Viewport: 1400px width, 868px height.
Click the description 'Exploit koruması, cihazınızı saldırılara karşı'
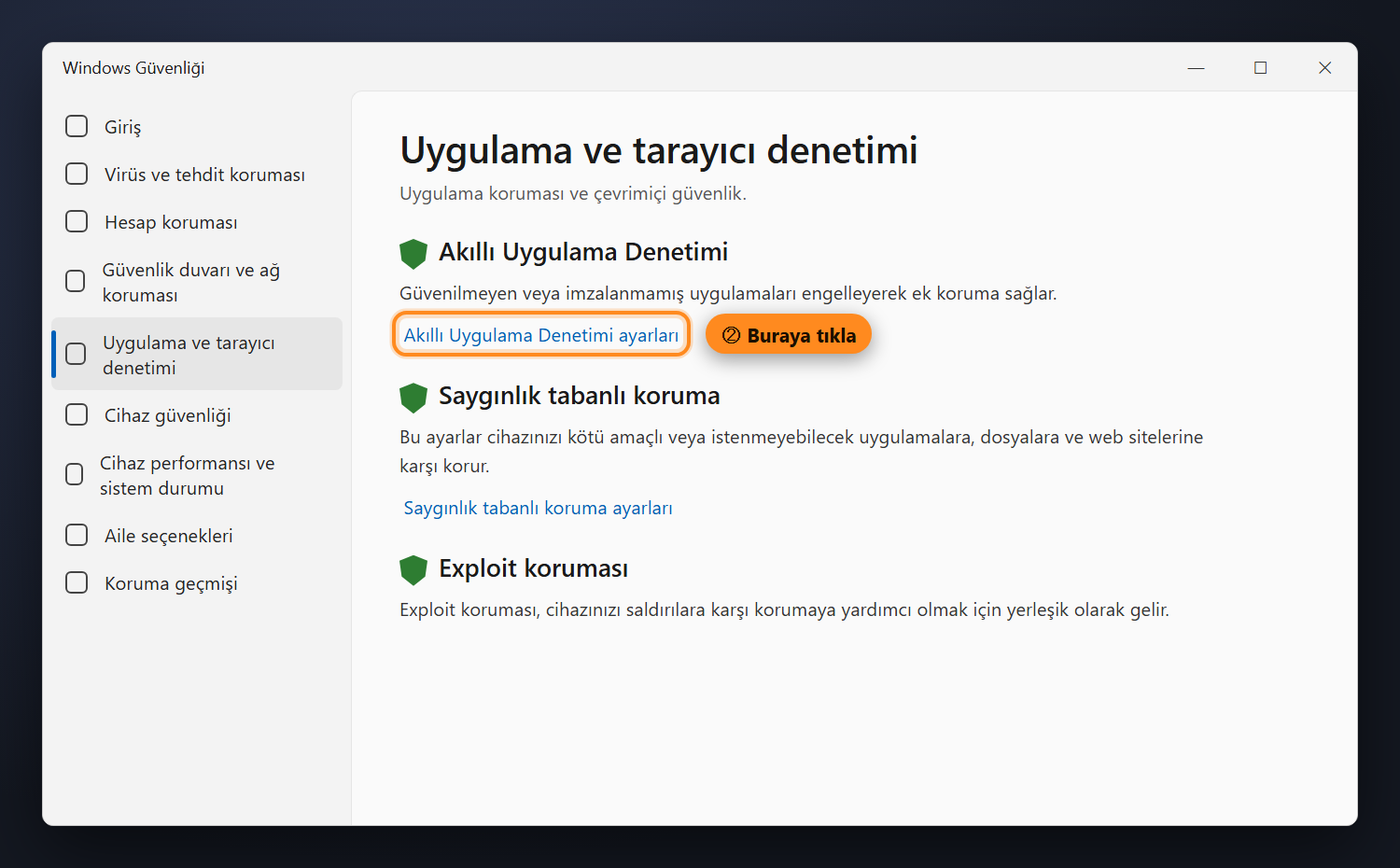coord(784,609)
